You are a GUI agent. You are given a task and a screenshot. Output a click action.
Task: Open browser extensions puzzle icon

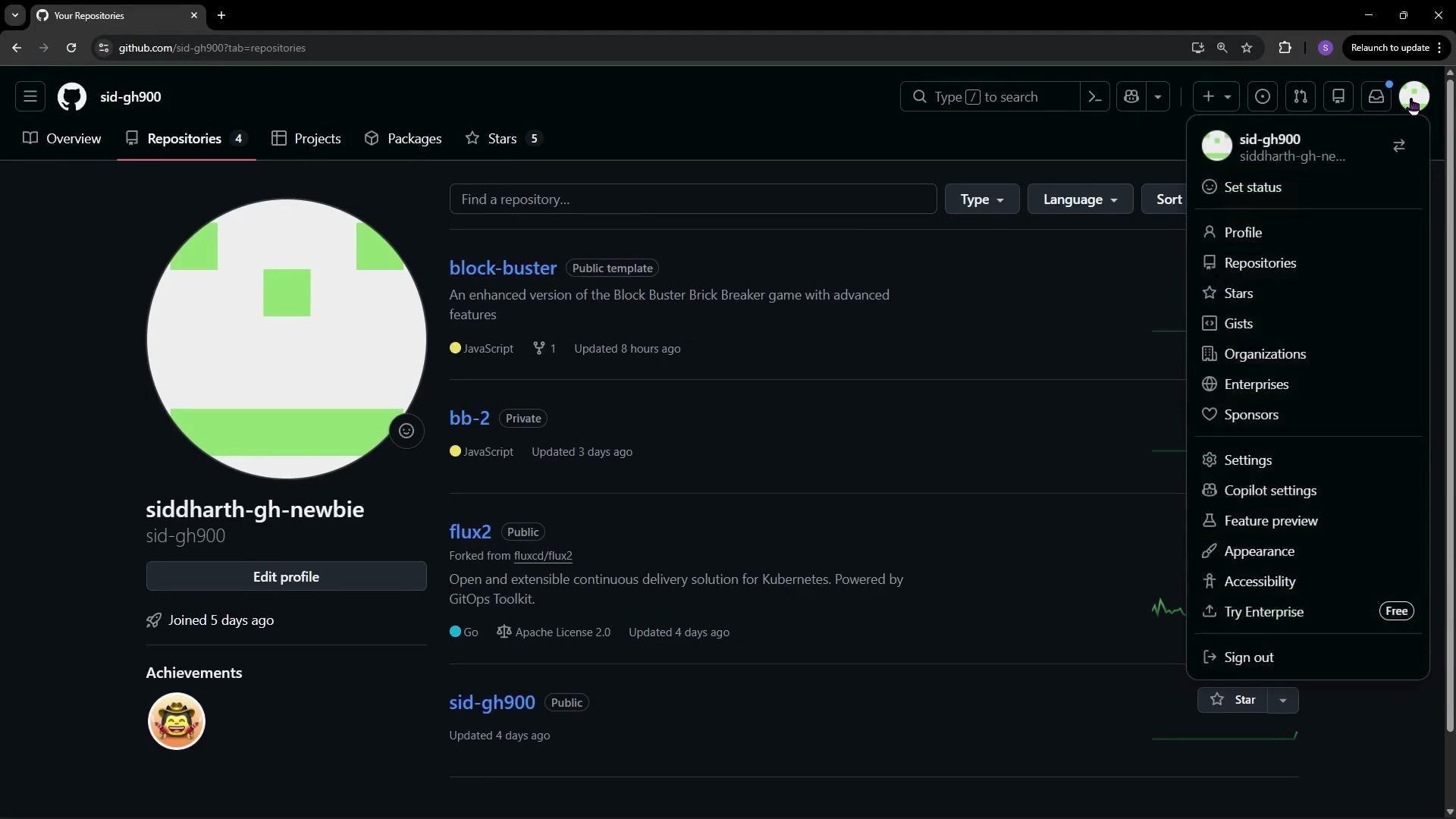[1285, 47]
